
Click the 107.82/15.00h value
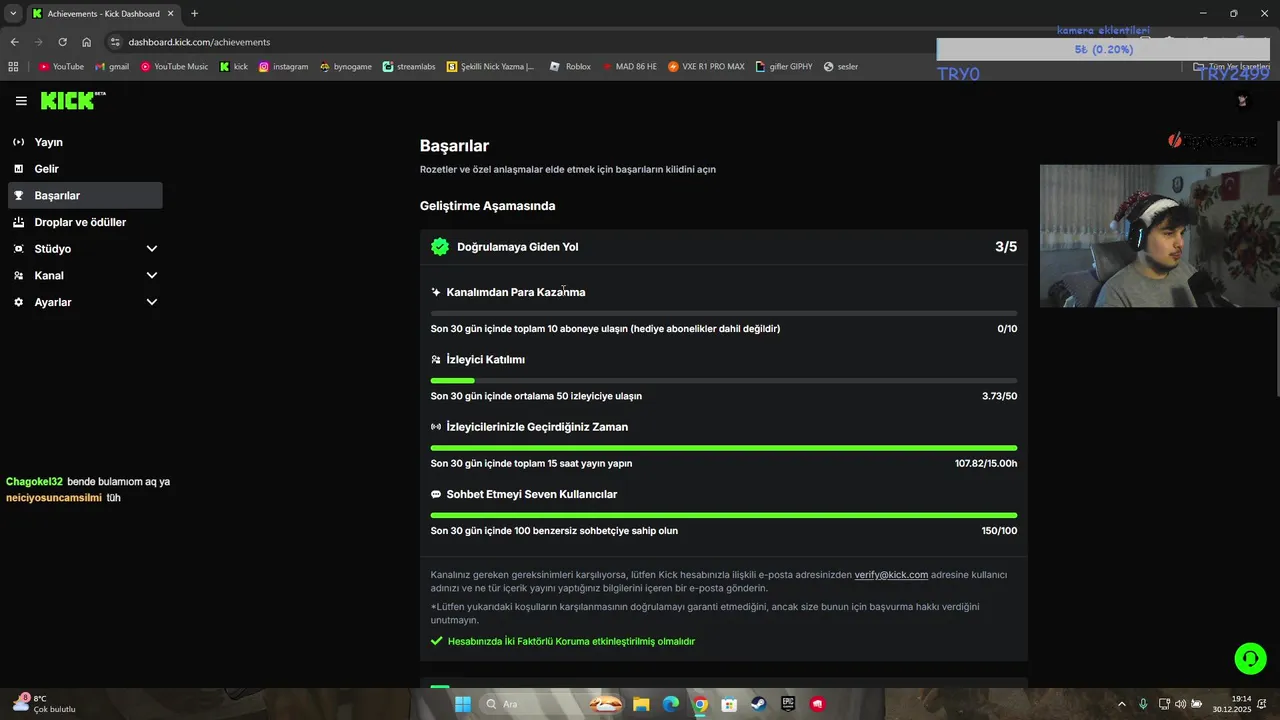[986, 464]
